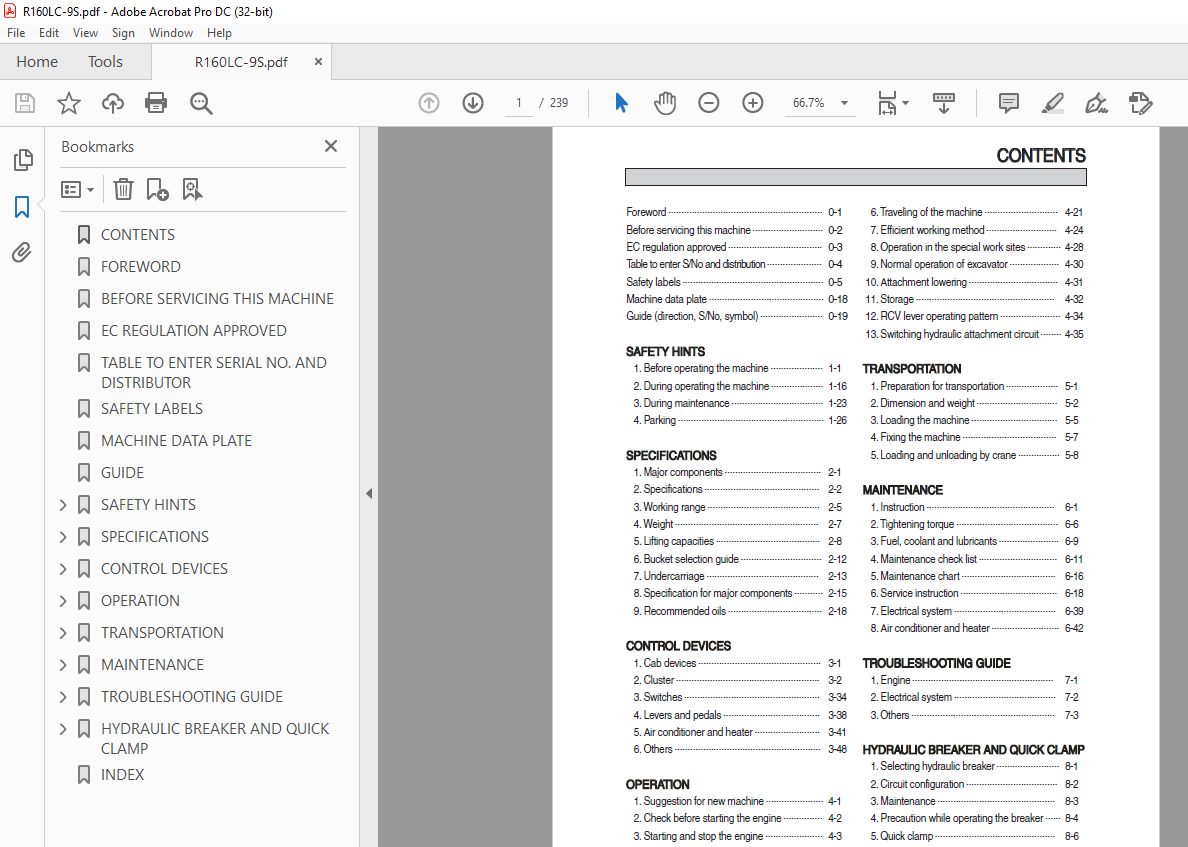
Task: Go to previous page arrow
Action: 429,103
